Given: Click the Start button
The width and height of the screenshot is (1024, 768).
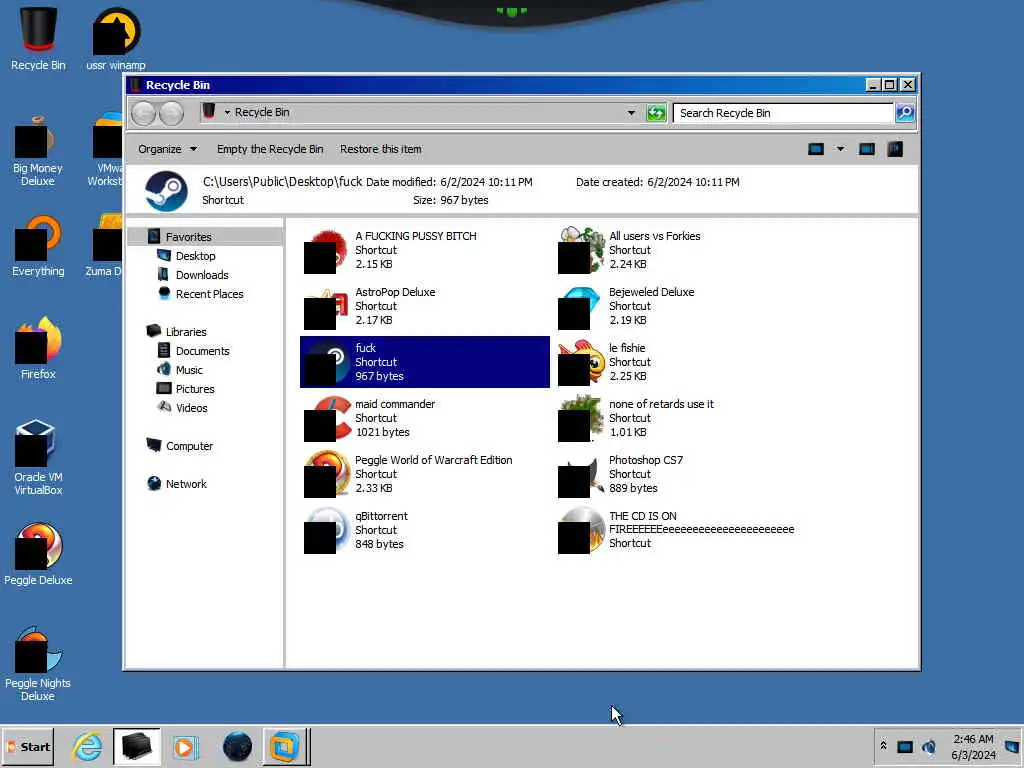Looking at the screenshot, I should [x=28, y=747].
